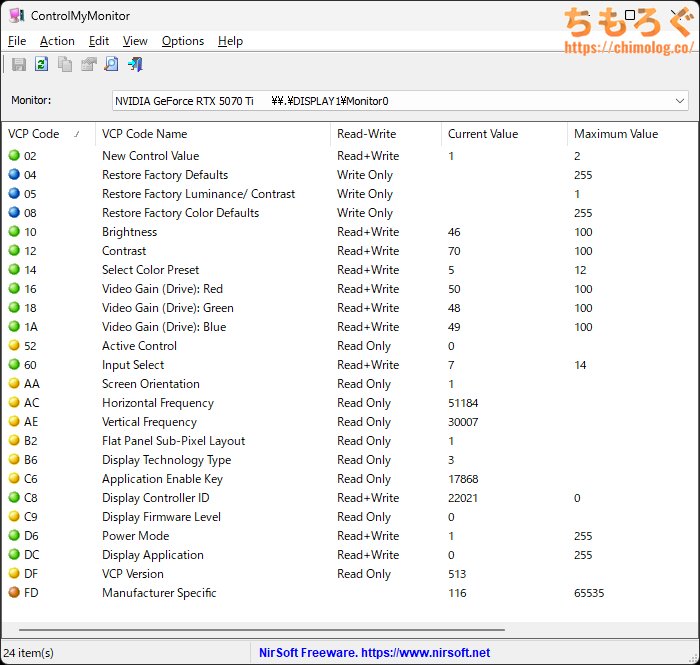Select the Select Color Preset row
This screenshot has height=665, width=700.
[350, 270]
